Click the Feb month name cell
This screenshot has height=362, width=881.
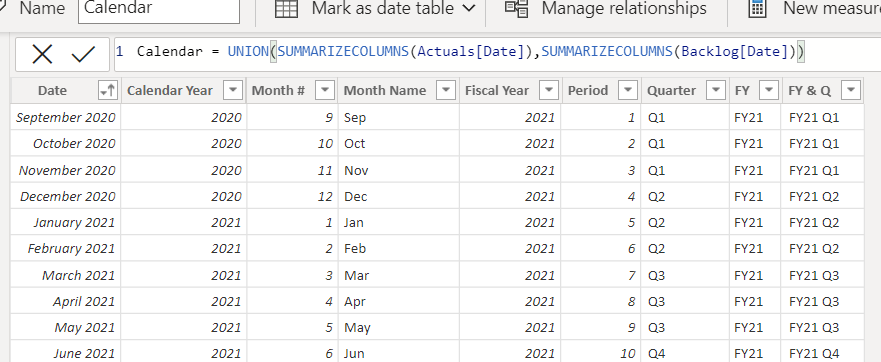398,248
